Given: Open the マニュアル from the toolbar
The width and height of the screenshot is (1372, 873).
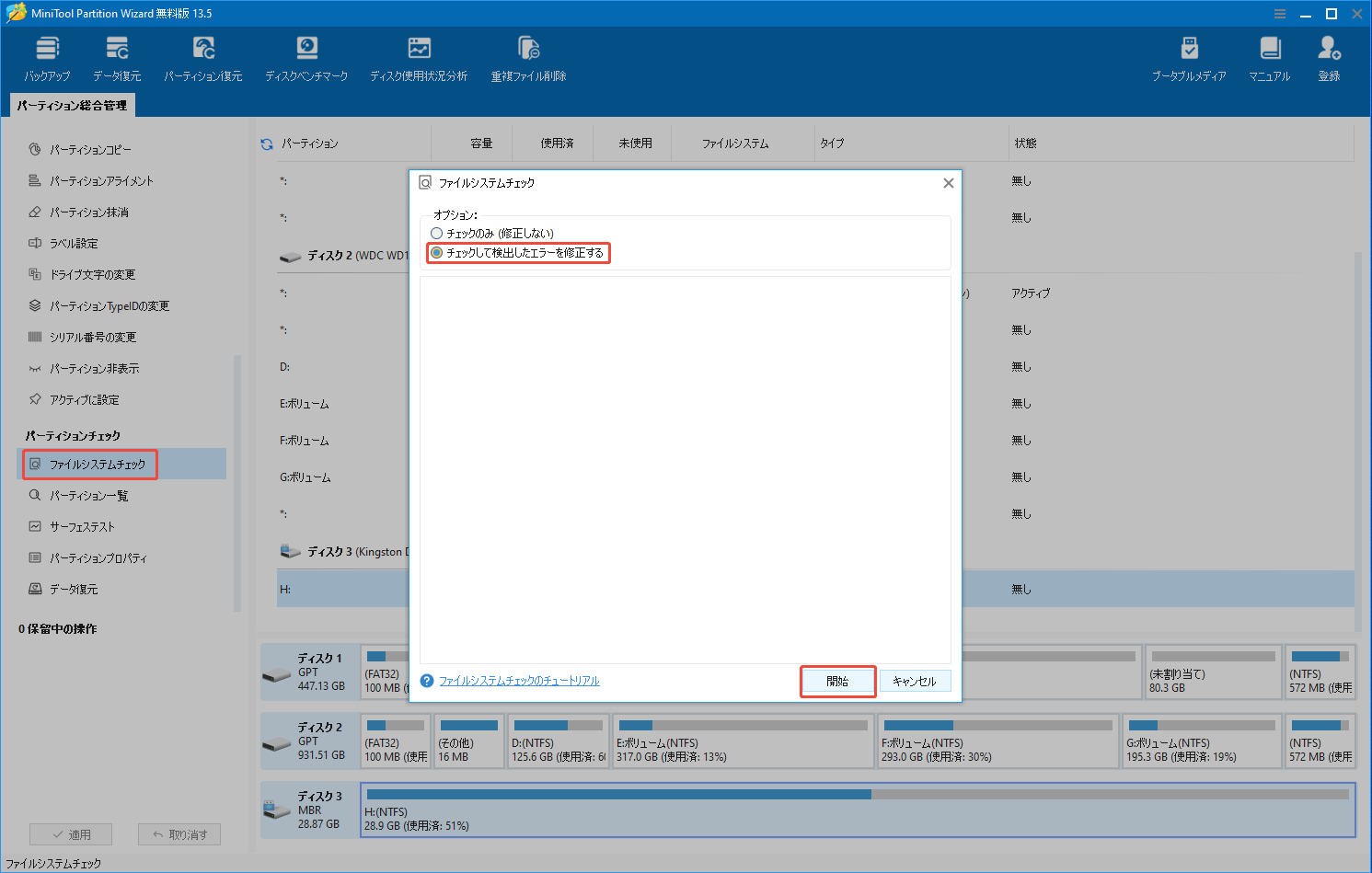Looking at the screenshot, I should [x=1270, y=57].
